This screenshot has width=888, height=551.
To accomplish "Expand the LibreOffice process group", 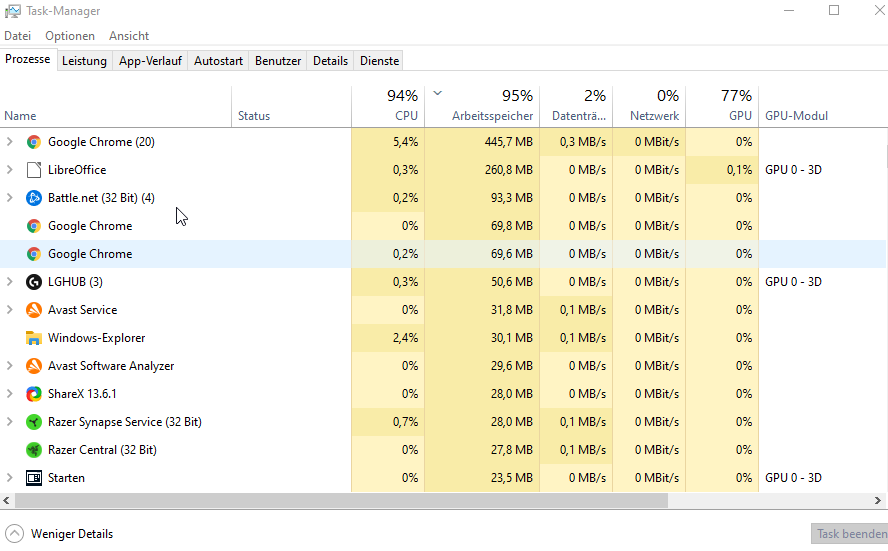I will click(x=10, y=170).
